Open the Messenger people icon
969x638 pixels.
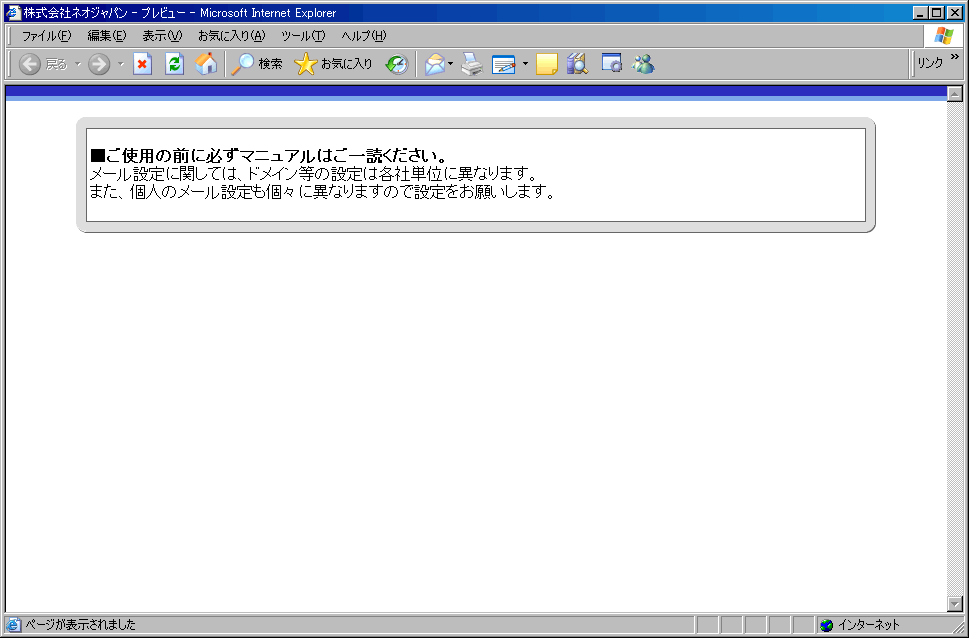643,64
